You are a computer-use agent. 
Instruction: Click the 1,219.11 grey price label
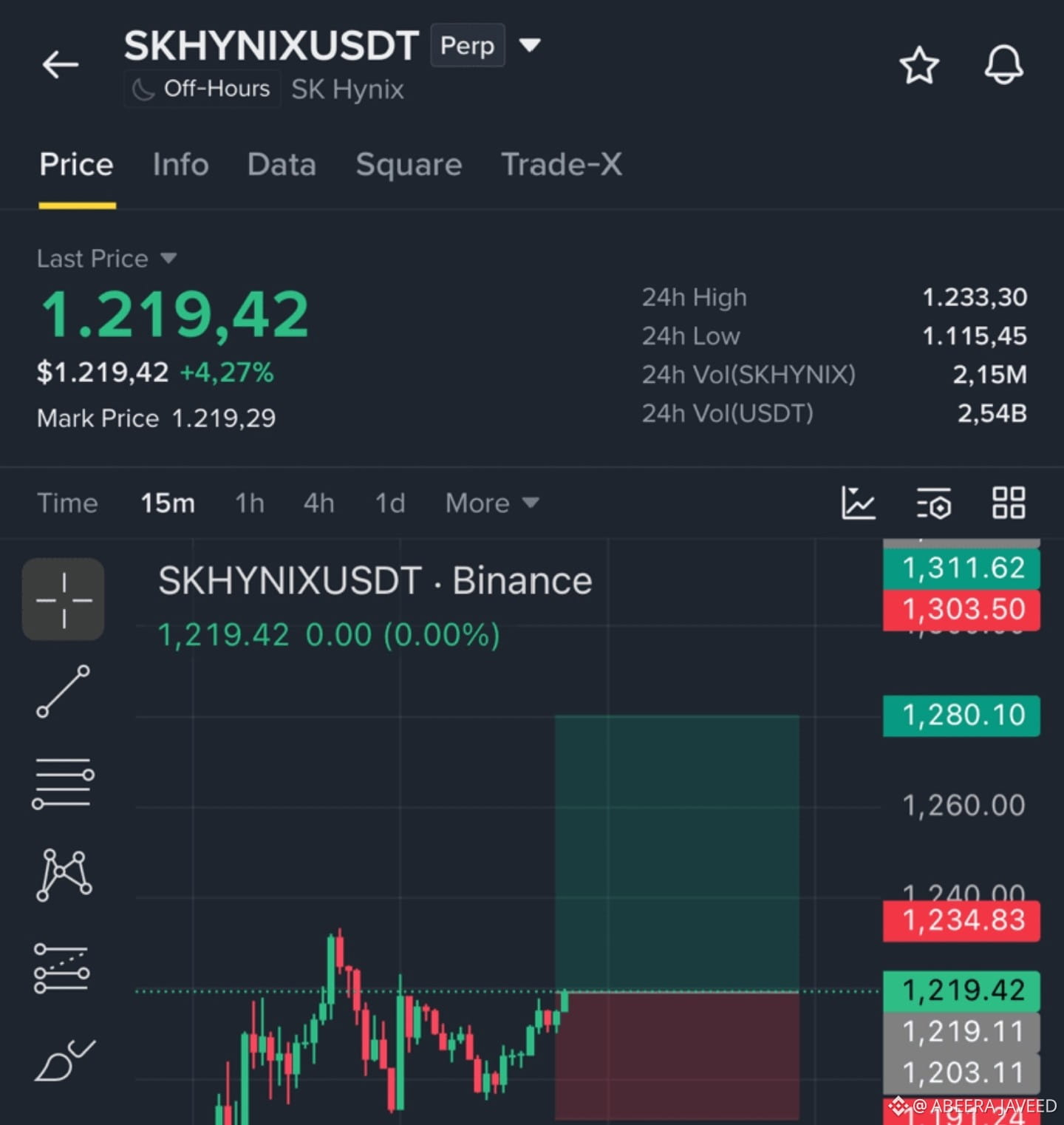point(961,1032)
